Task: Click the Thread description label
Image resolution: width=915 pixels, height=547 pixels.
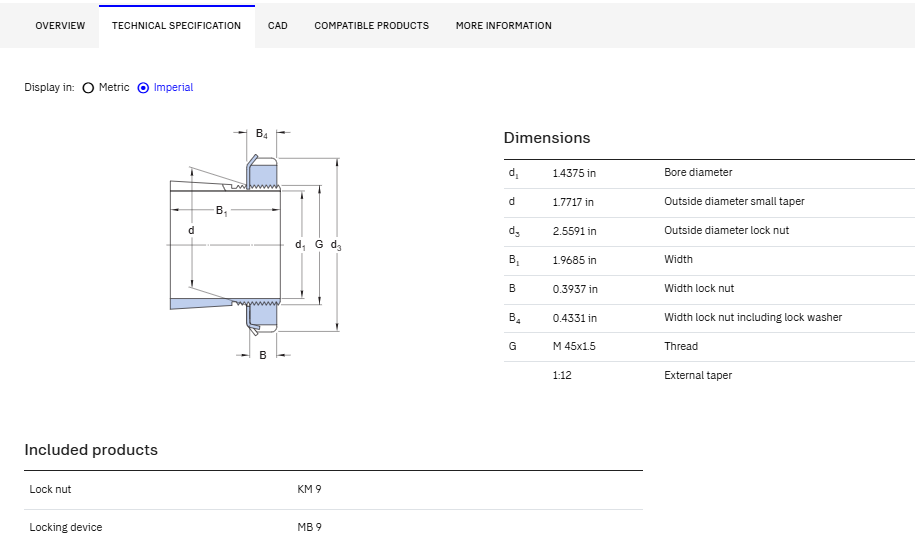Action: 681,346
